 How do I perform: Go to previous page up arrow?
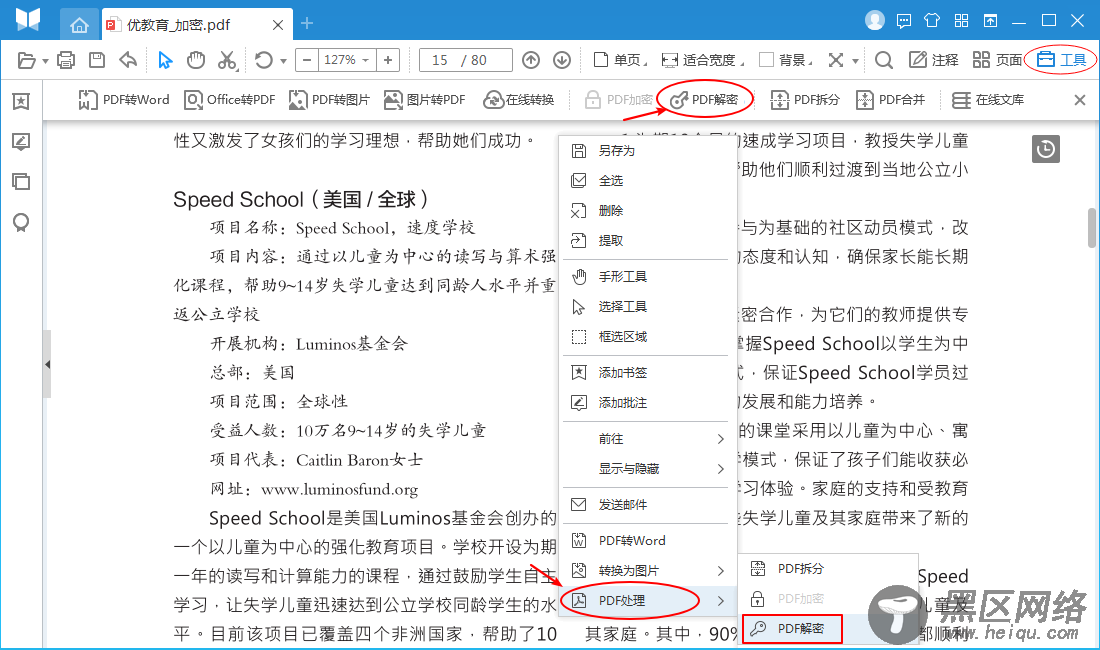coord(531,60)
